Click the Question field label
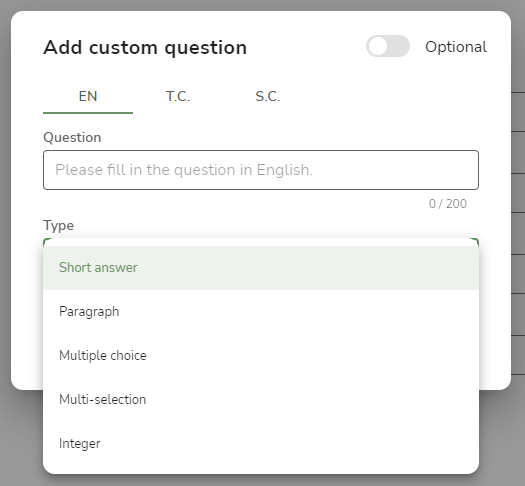The width and height of the screenshot is (525, 486). coord(72,138)
